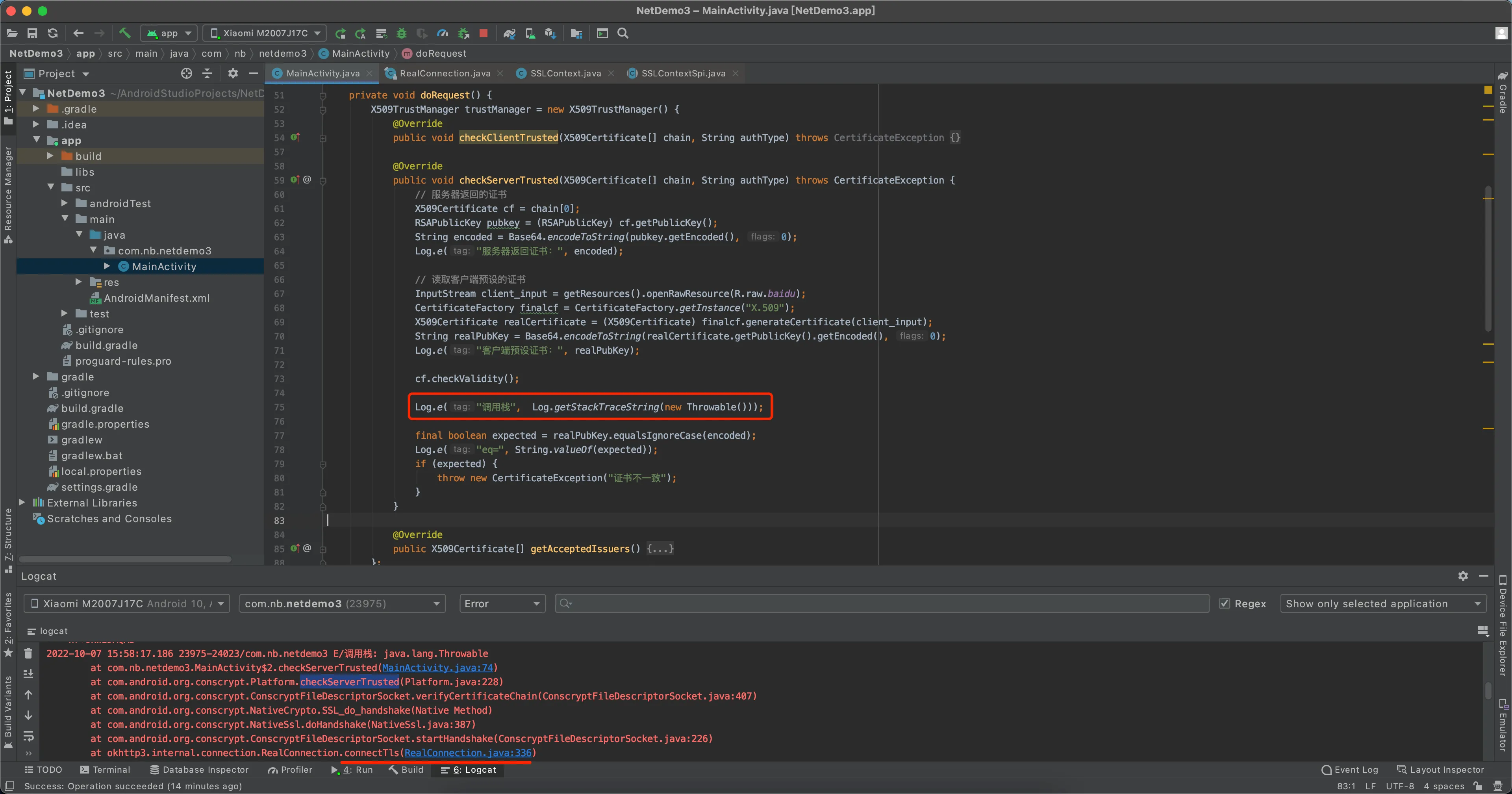Click the green Debug bug icon
The height and width of the screenshot is (794, 1512).
(x=402, y=33)
